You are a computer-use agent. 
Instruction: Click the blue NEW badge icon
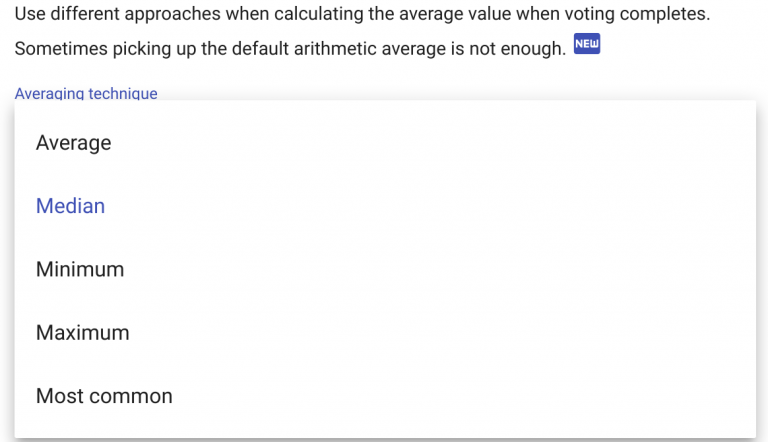(587, 46)
